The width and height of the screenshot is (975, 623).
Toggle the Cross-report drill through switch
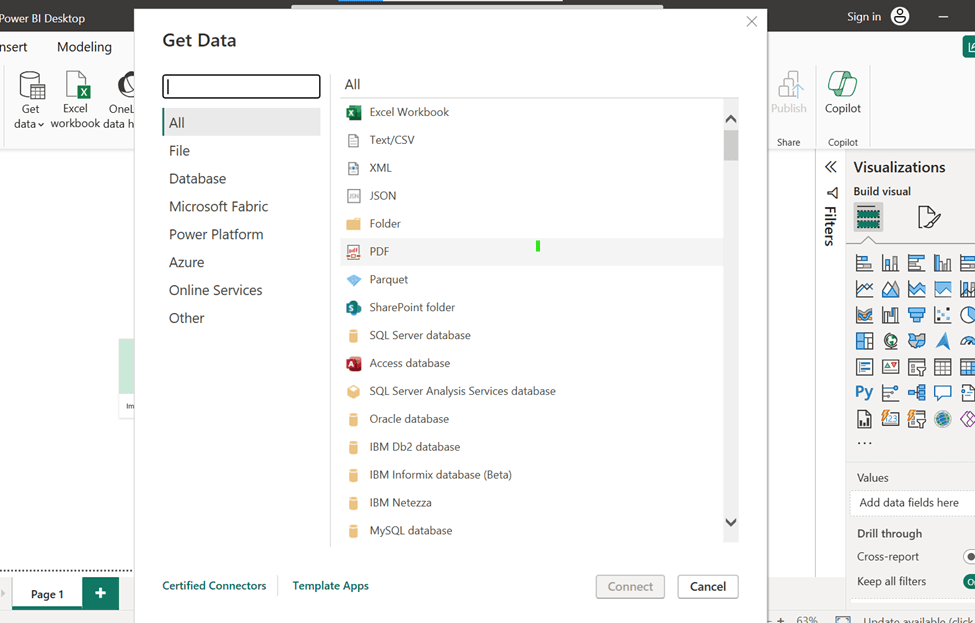[967, 556]
